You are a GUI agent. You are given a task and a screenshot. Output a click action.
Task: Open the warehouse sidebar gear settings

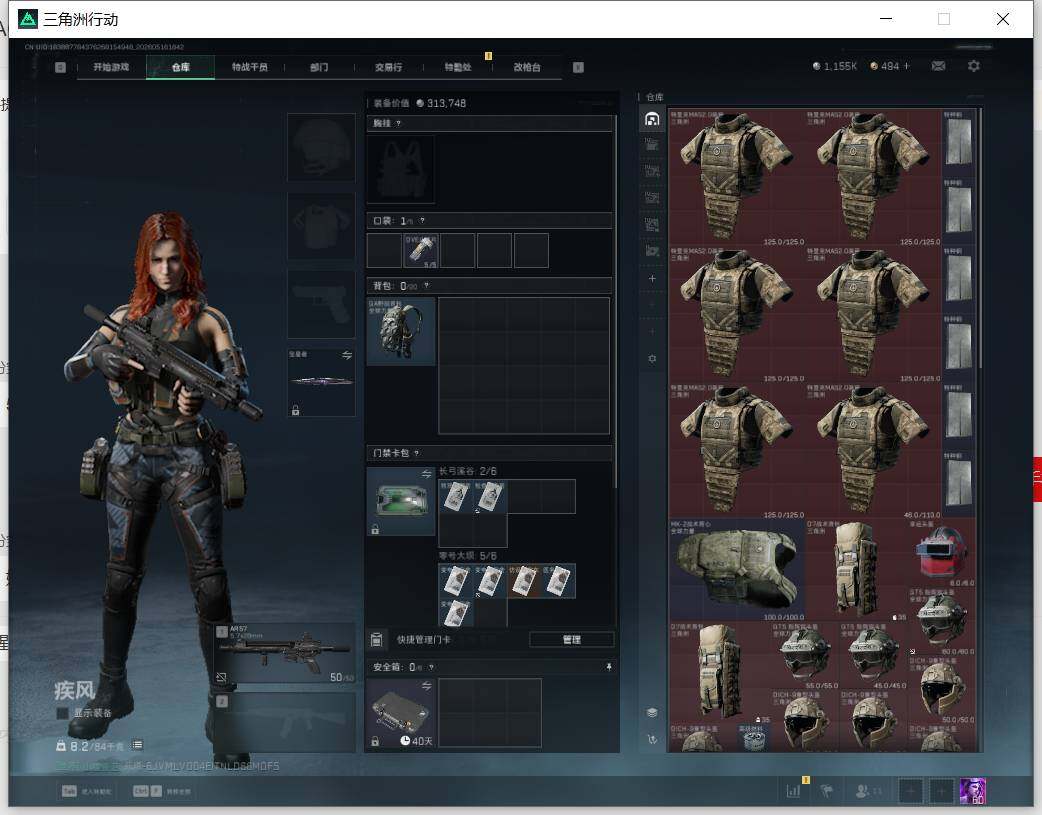pos(652,358)
